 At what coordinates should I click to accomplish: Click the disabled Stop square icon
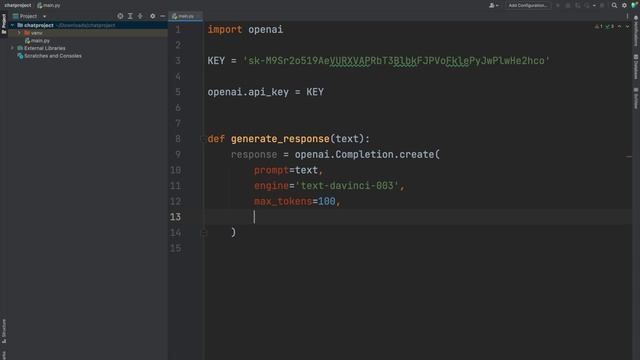(x=602, y=5)
